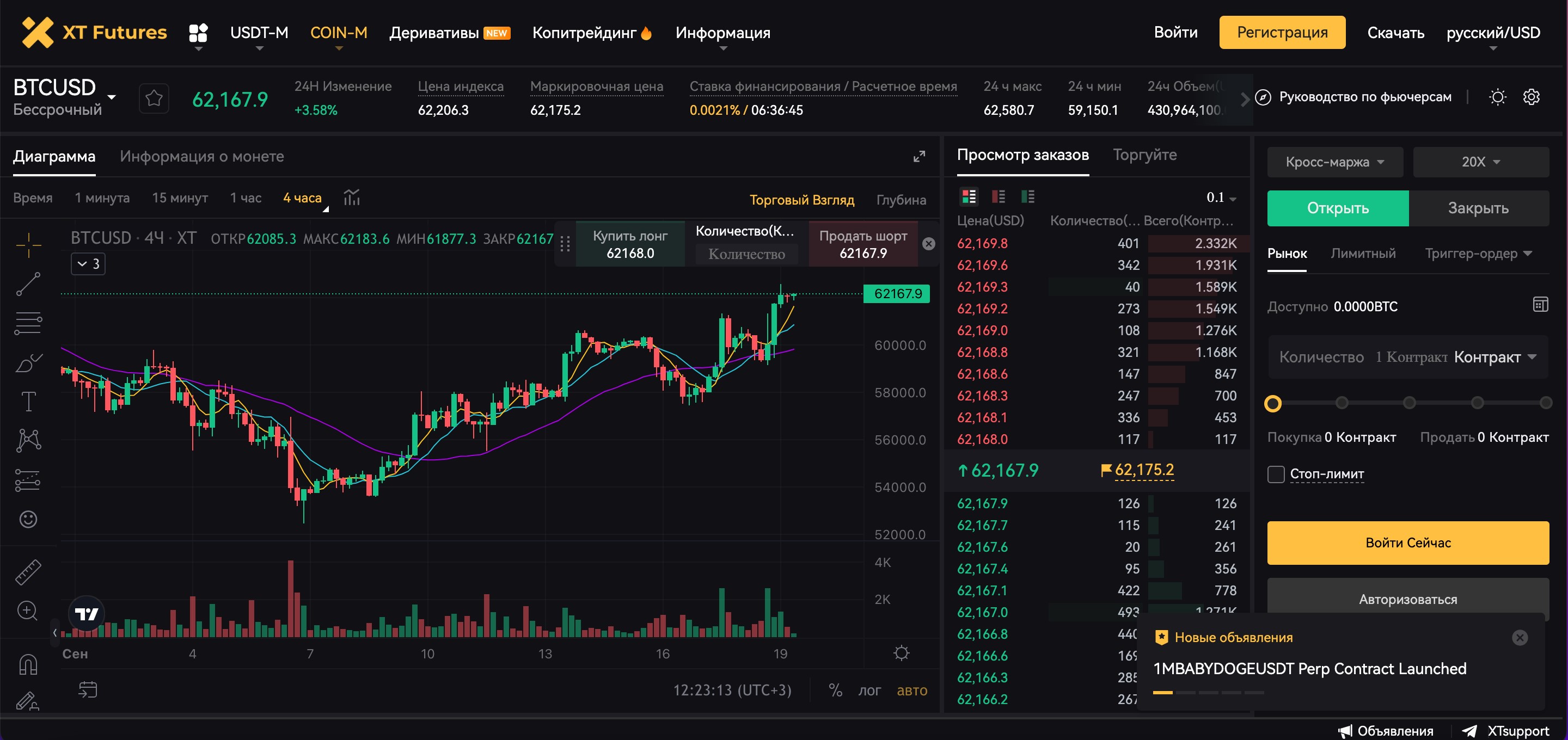Click Купить лонг quick button
1568x740 pixels.
pos(630,244)
